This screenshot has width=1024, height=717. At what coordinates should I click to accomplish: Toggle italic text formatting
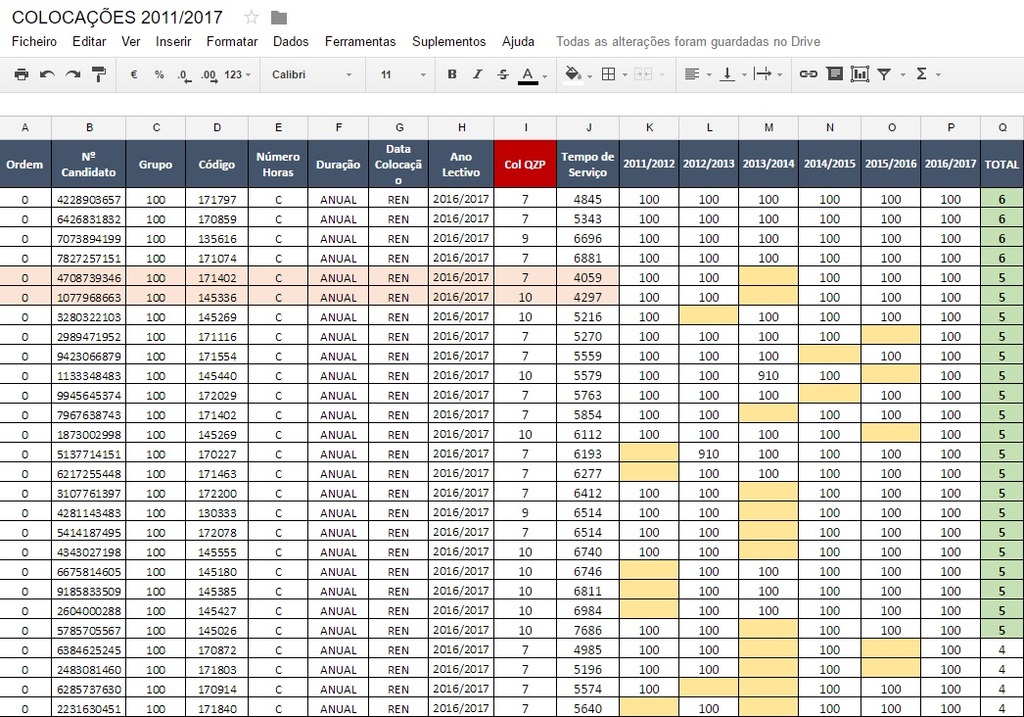(477, 74)
